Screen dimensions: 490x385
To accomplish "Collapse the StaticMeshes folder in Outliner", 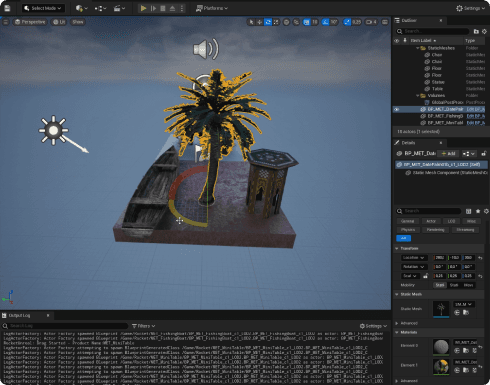I will tap(418, 48).
